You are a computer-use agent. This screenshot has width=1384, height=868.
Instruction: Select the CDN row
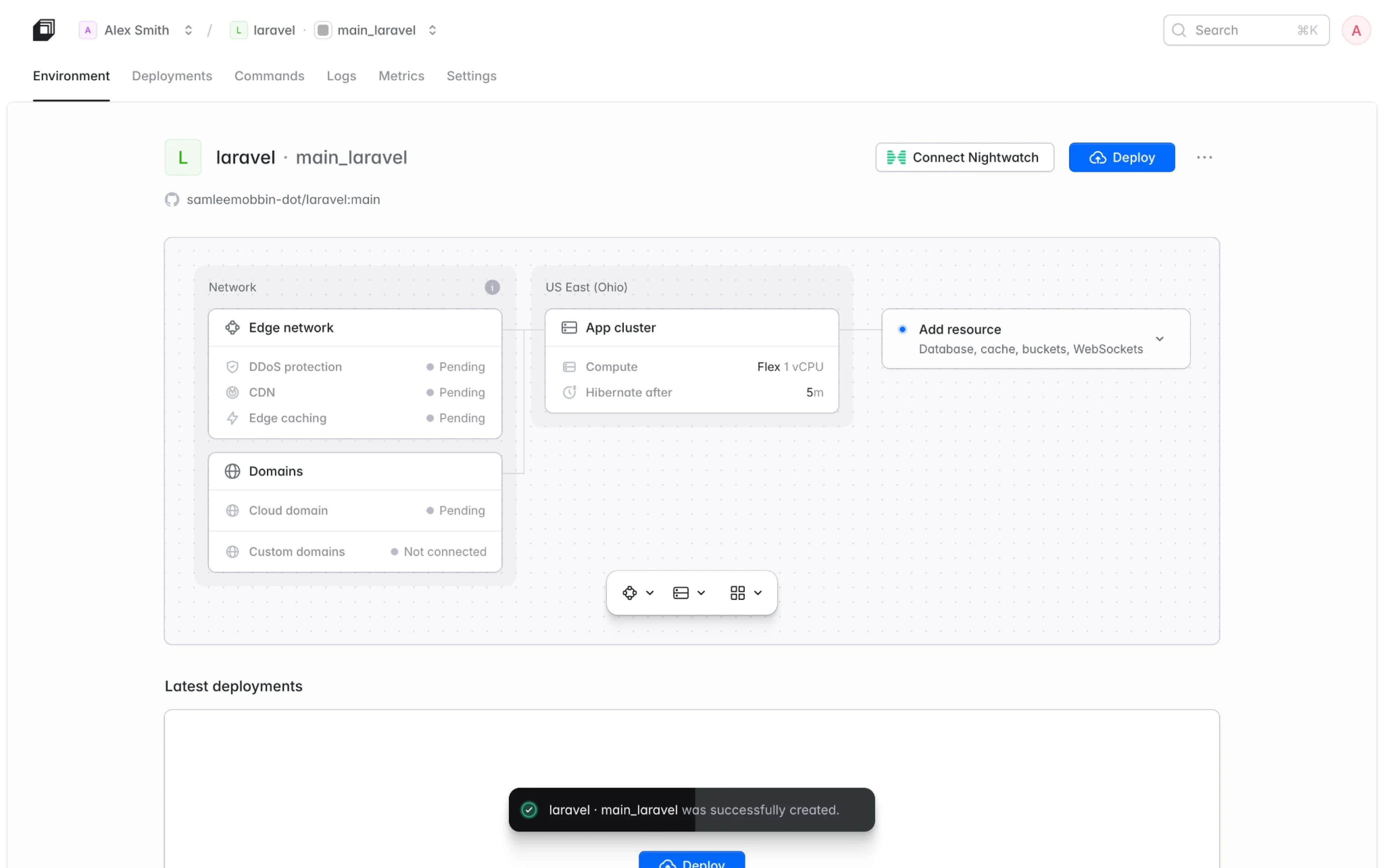[x=355, y=393]
